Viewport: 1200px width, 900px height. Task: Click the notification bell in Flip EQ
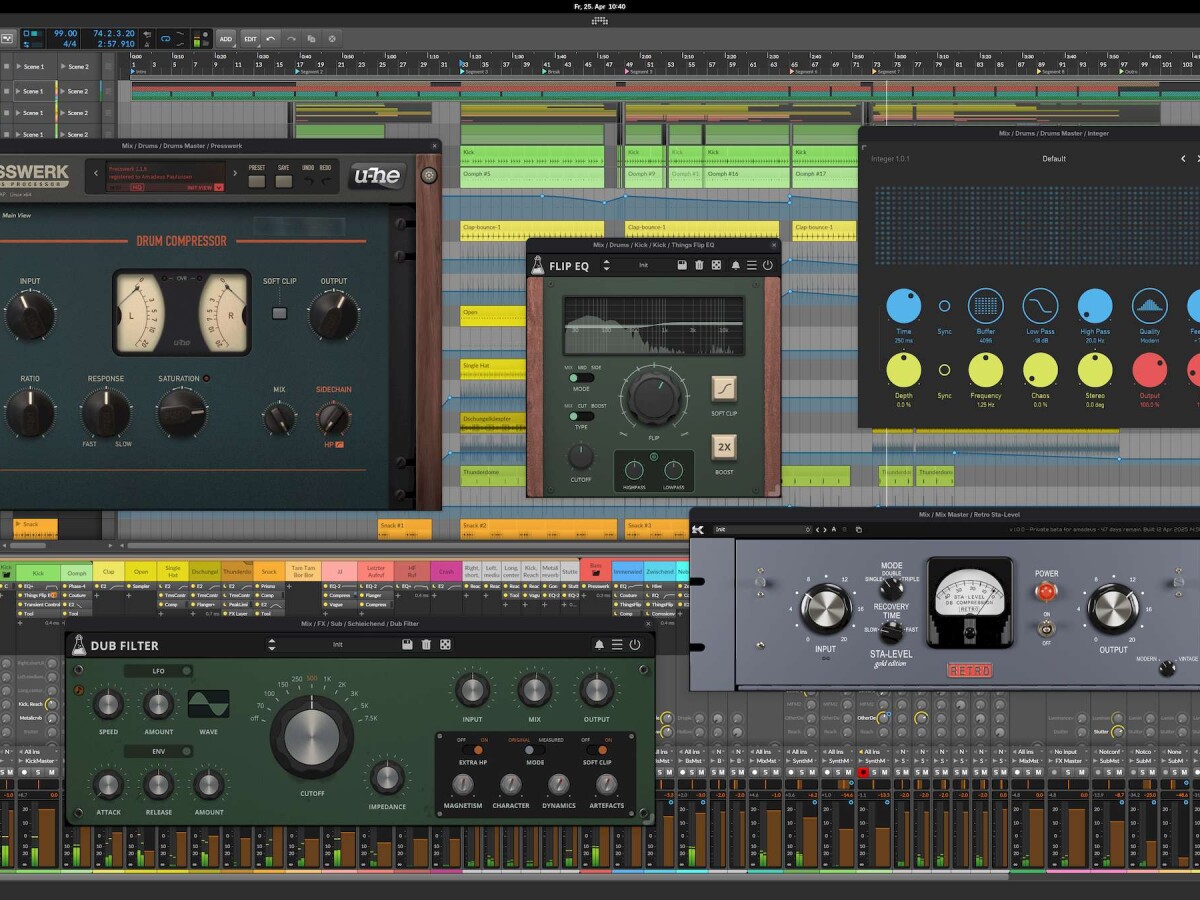tap(735, 265)
